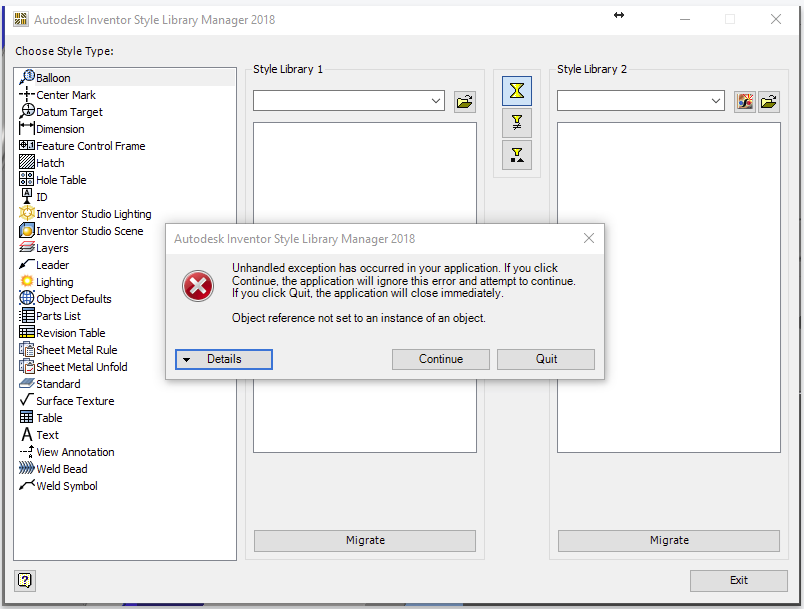Click the bottom hourglass filter icon
The width and height of the screenshot is (804, 609).
coord(516,155)
